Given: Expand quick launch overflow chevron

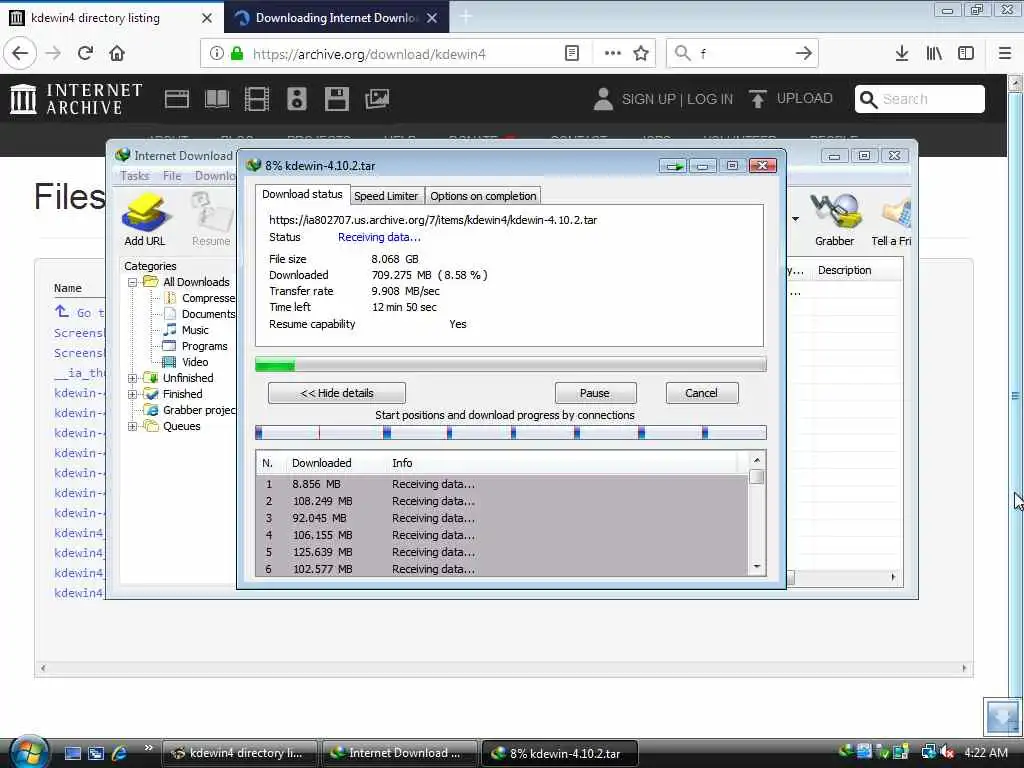Looking at the screenshot, I should [148, 747].
